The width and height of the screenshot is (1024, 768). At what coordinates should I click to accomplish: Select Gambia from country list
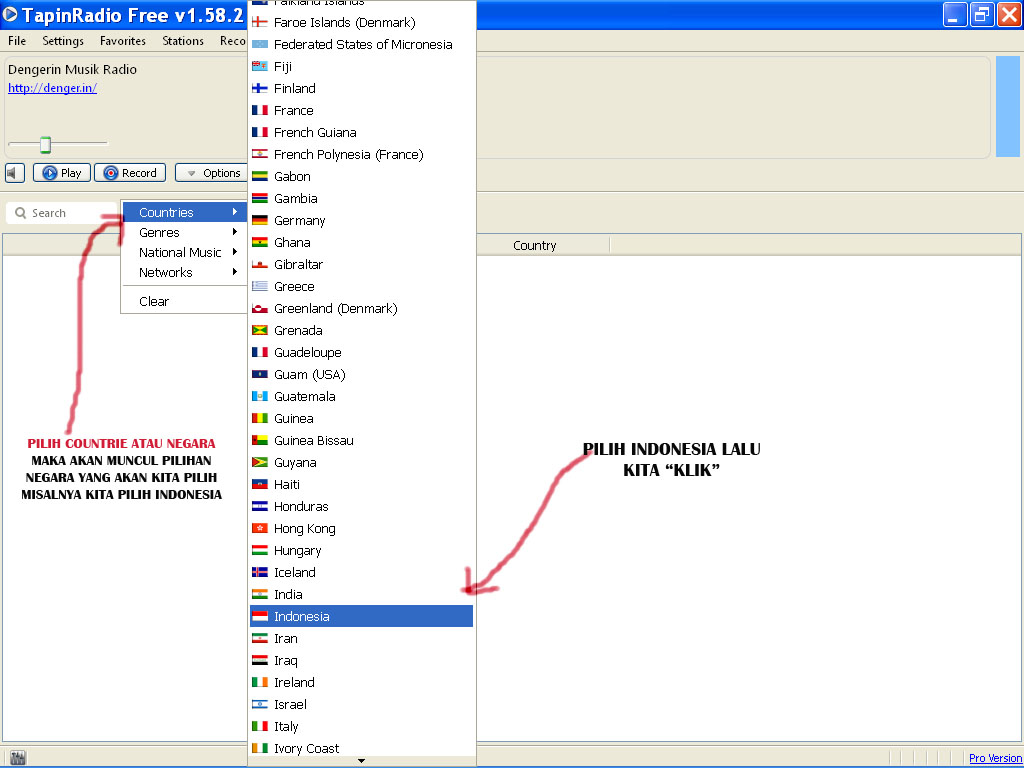click(x=361, y=199)
